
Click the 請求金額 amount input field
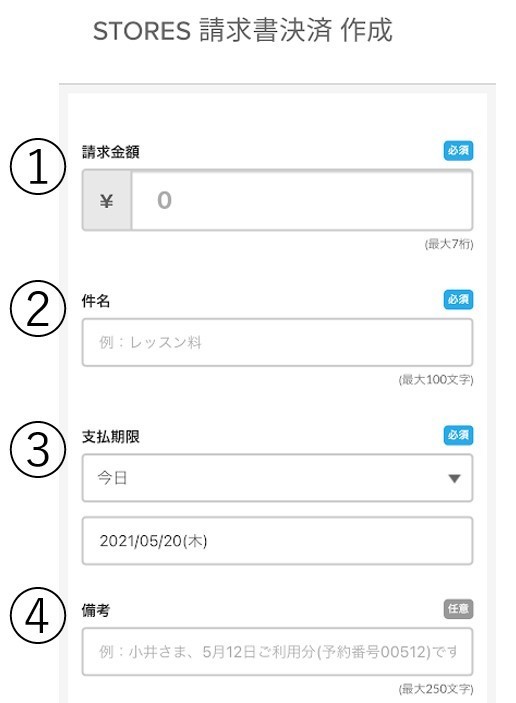click(x=302, y=200)
